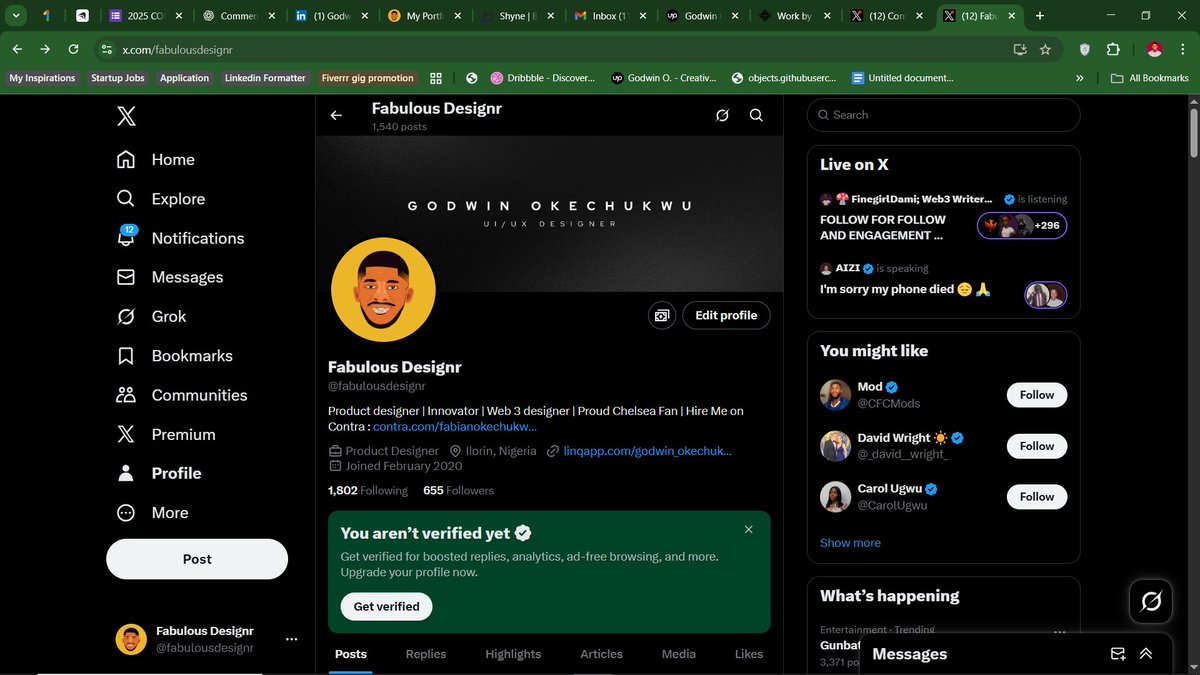Bookmark this page with the star icon
Screen dimensions: 1200x675
pos(1045,49)
